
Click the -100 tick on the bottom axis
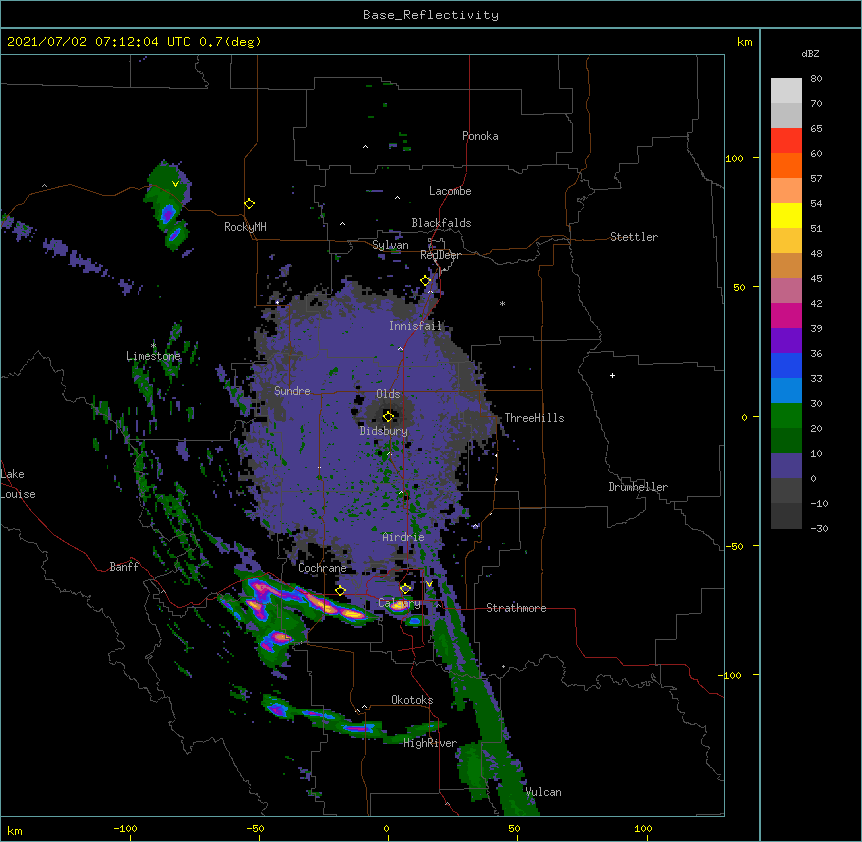point(125,828)
